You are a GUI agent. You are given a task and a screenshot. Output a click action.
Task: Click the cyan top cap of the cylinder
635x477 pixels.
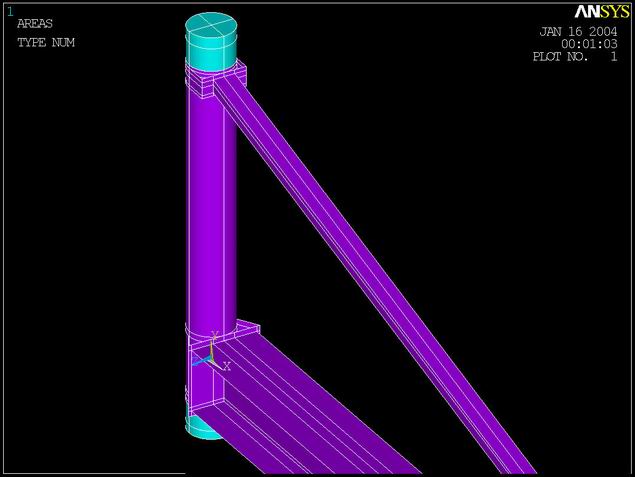pyautogui.click(x=211, y=42)
